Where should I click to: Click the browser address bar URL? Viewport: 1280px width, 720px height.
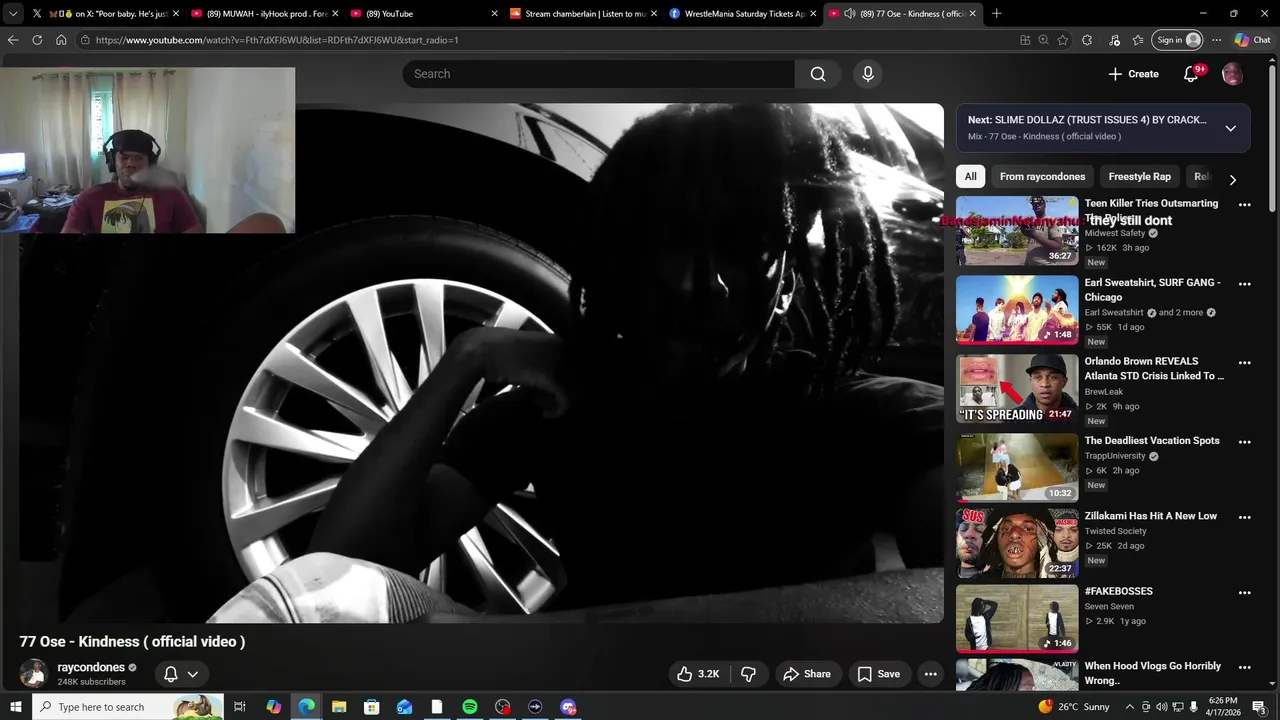(x=277, y=40)
